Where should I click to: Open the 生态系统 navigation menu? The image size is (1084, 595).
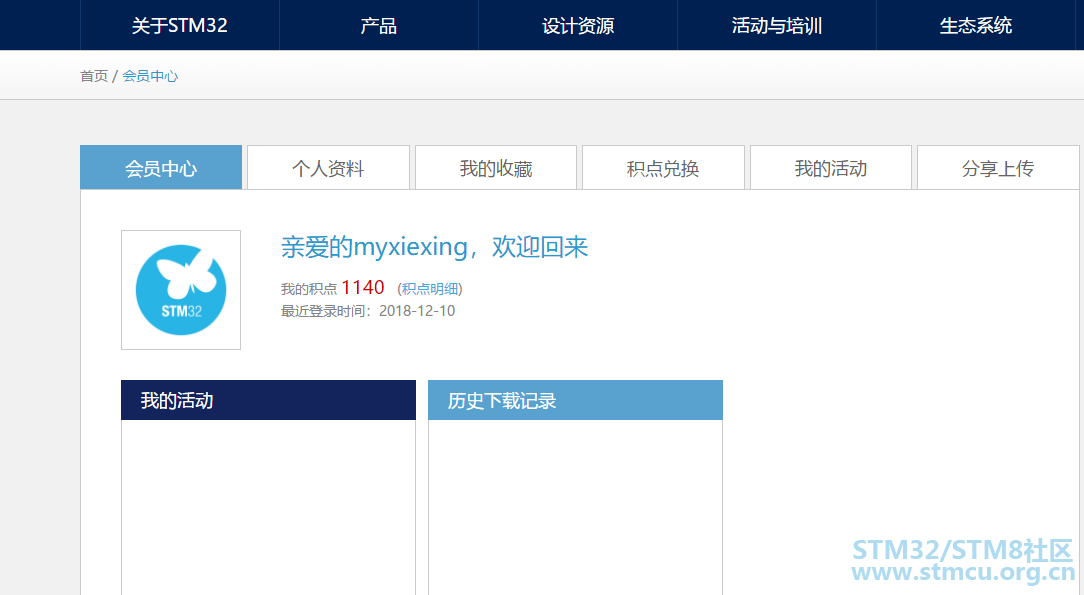click(x=975, y=26)
